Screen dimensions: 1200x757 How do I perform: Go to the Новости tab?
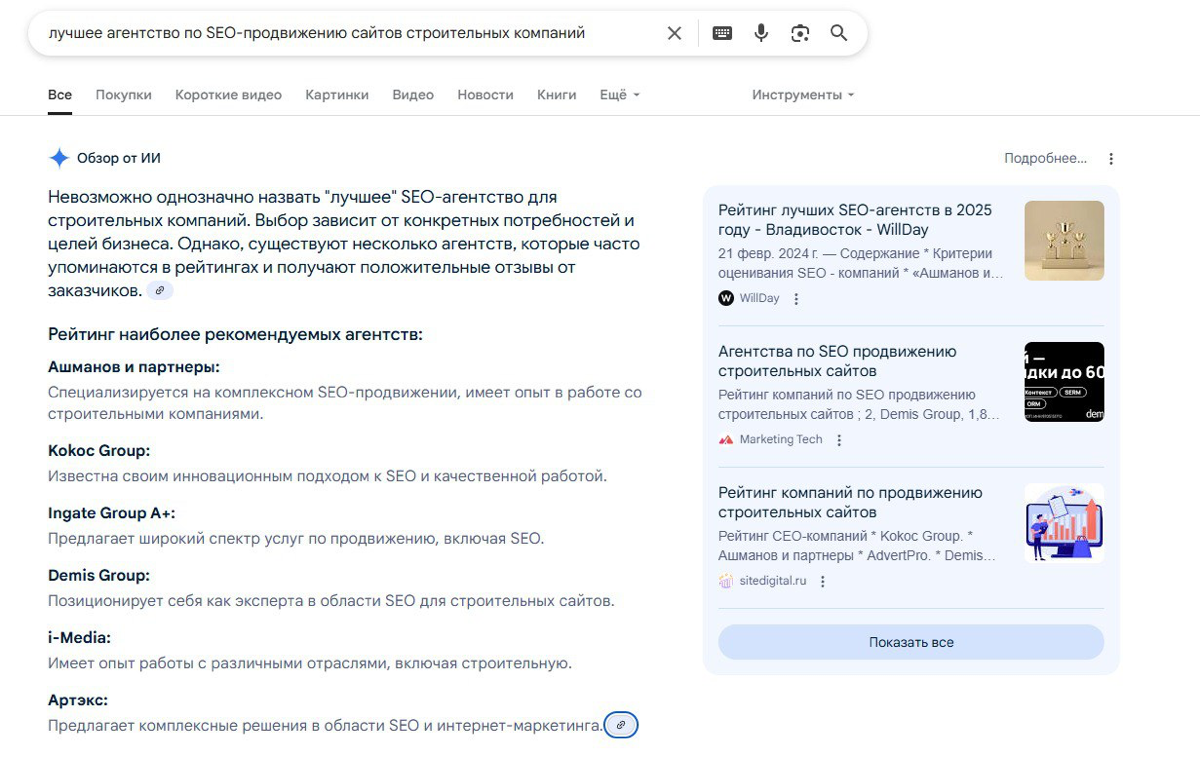(485, 95)
